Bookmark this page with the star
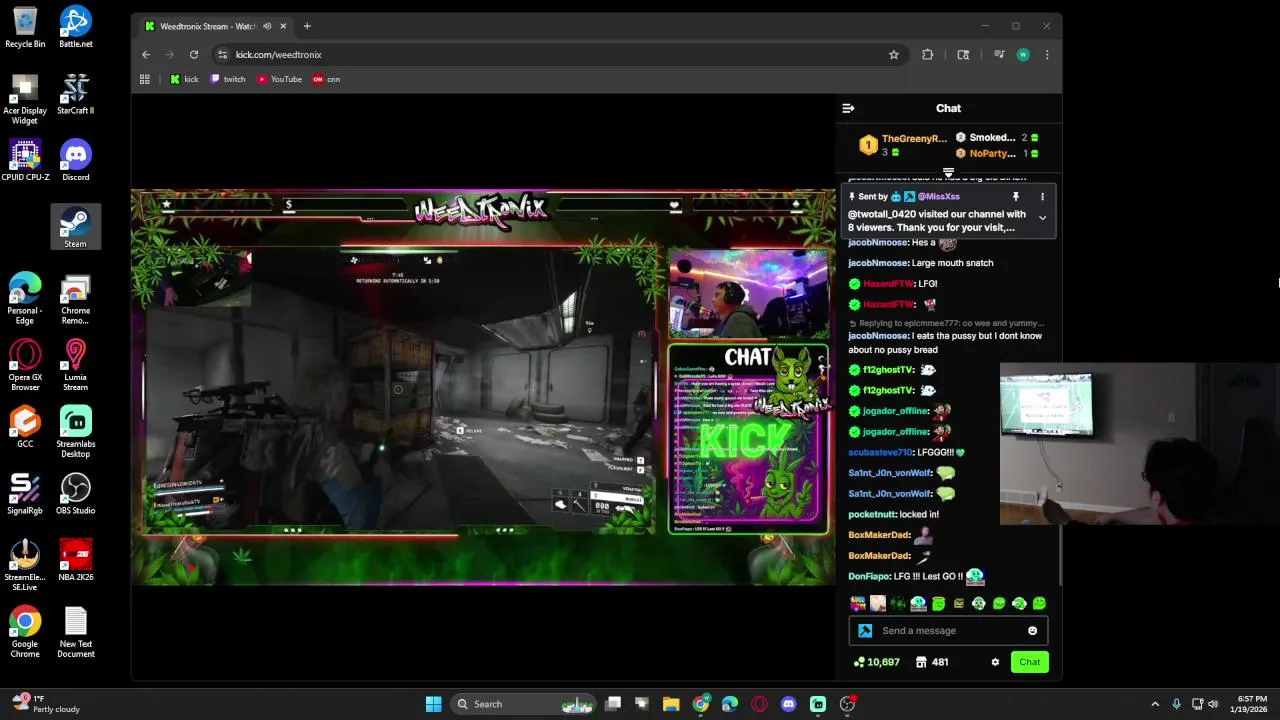The height and width of the screenshot is (720, 1280). (x=894, y=55)
